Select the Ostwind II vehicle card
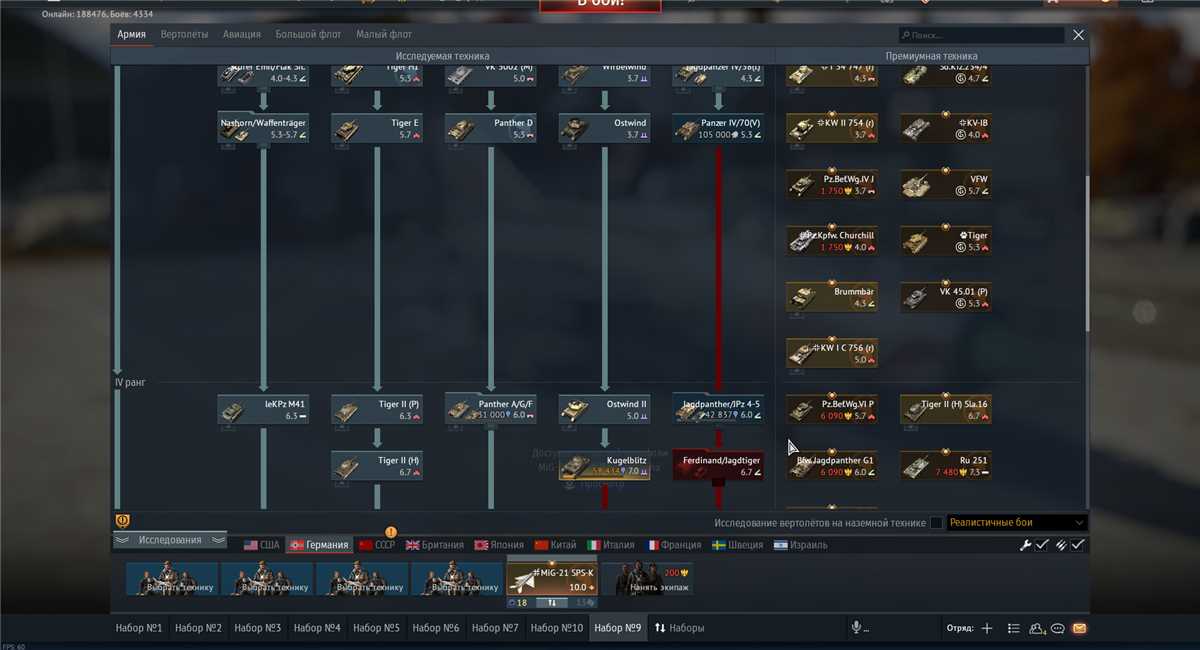The image size is (1200, 650). 605,409
